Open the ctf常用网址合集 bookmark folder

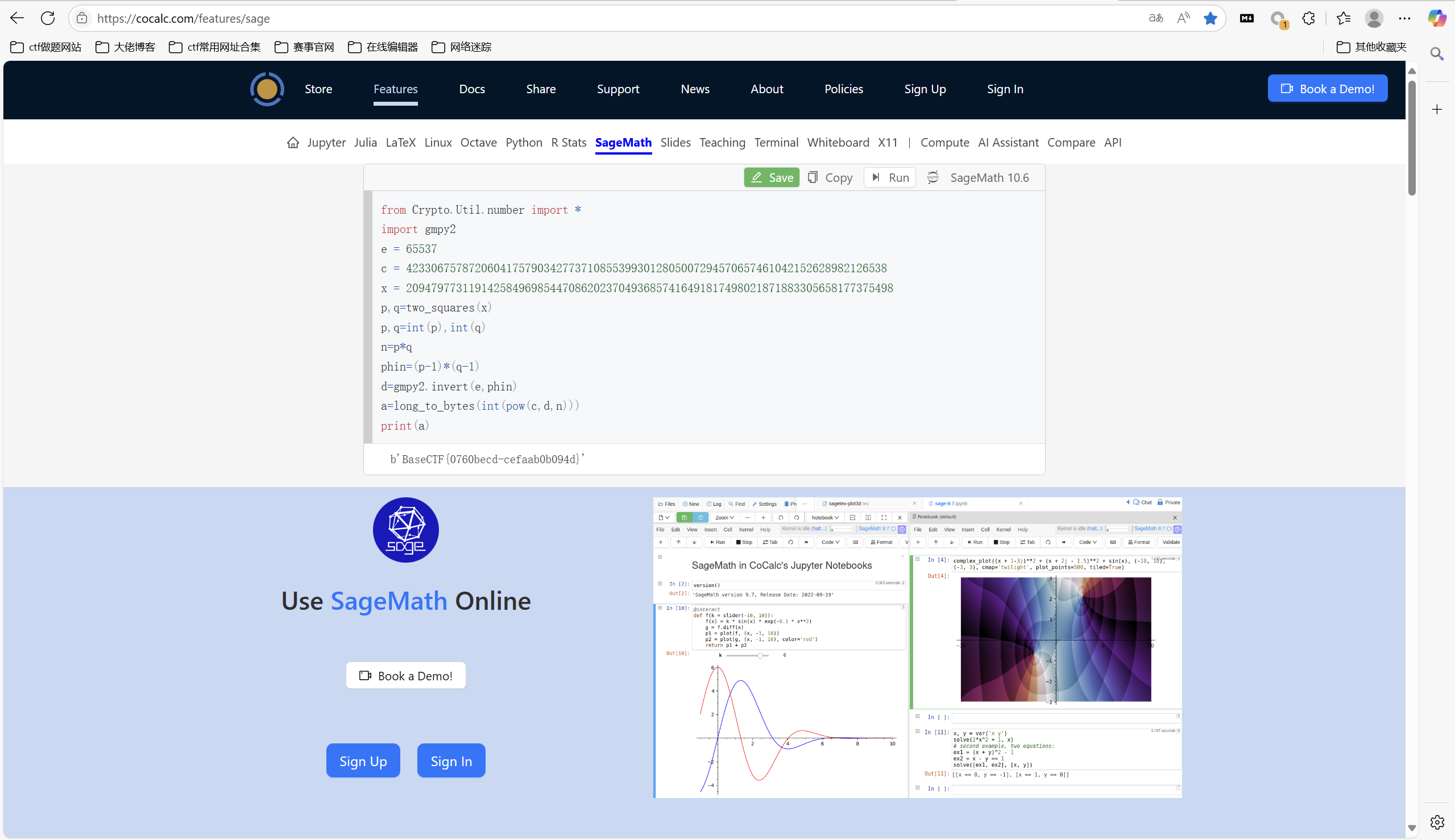pyautogui.click(x=215, y=47)
